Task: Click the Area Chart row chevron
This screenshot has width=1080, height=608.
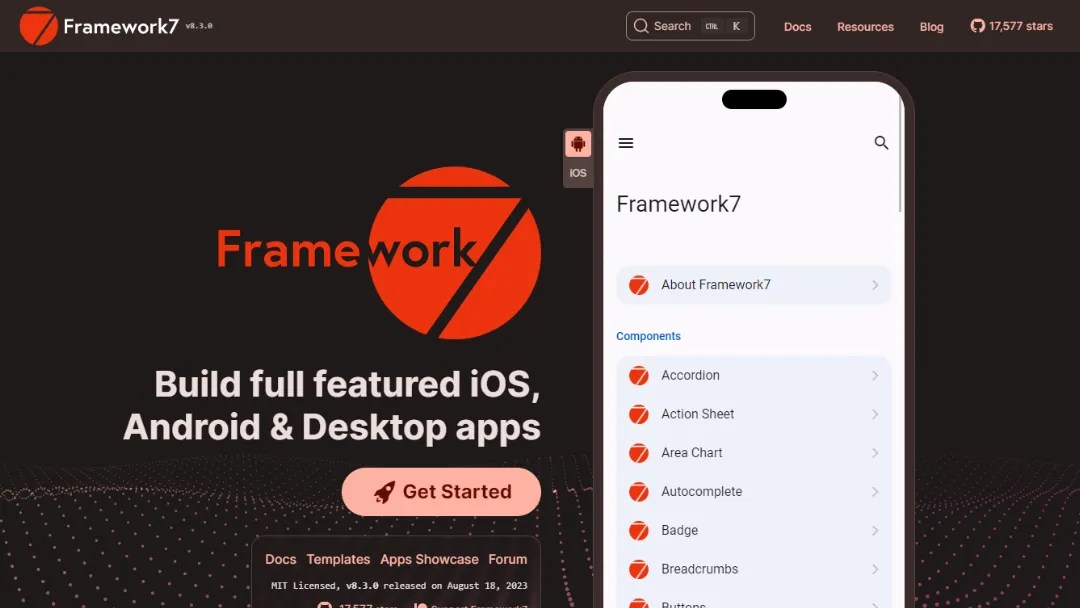Action: (875, 452)
